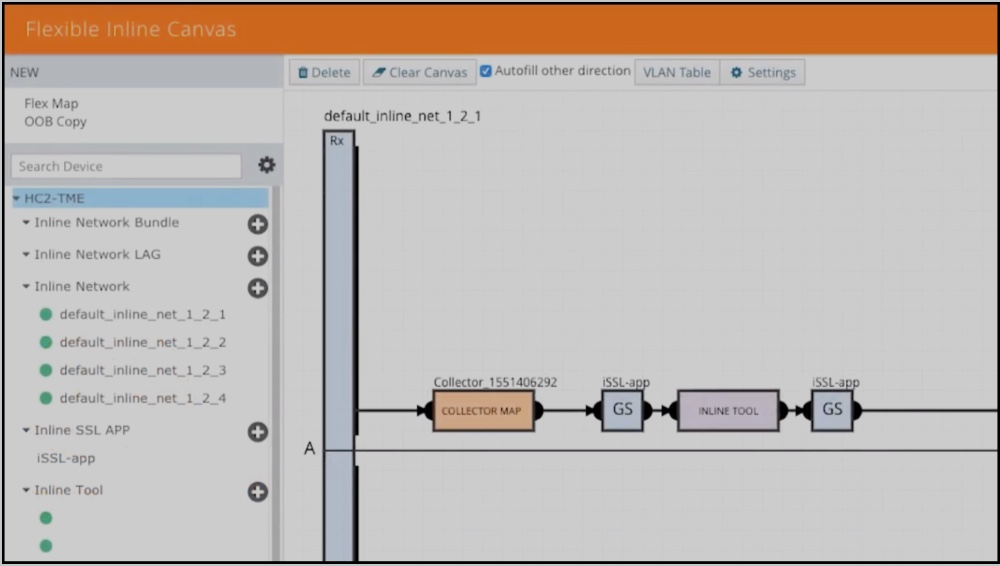Open canvas Settings
Screen dimensions: 1000x566
pos(763,73)
